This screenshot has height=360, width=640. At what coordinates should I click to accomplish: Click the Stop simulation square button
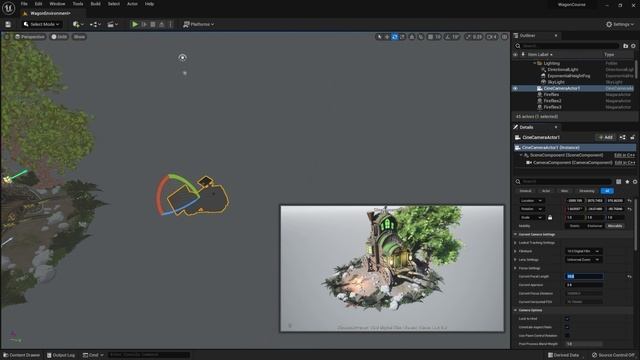[x=153, y=24]
